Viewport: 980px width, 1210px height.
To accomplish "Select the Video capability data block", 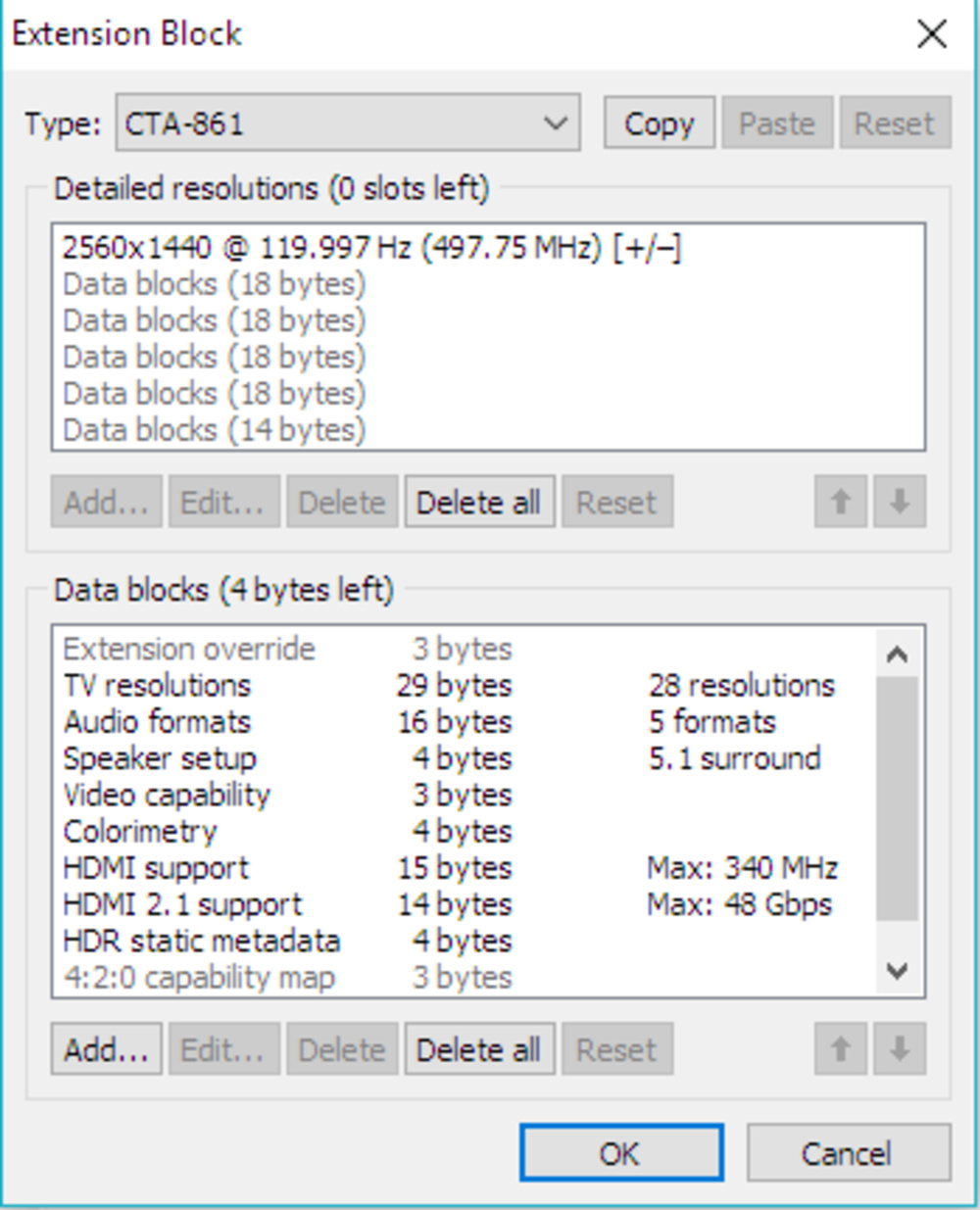I will click(x=167, y=795).
